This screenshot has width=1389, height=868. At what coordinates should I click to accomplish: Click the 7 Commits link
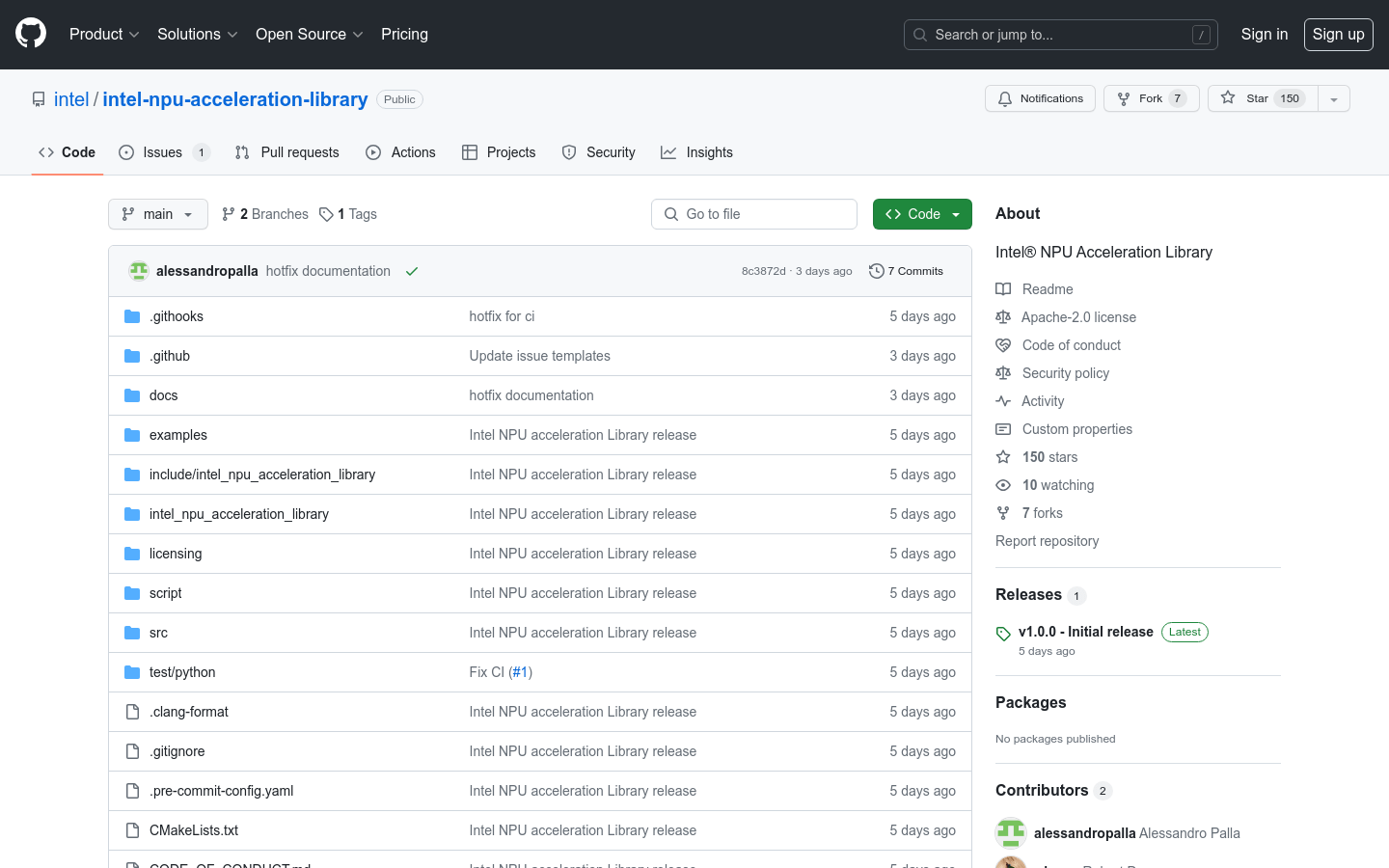(x=906, y=271)
